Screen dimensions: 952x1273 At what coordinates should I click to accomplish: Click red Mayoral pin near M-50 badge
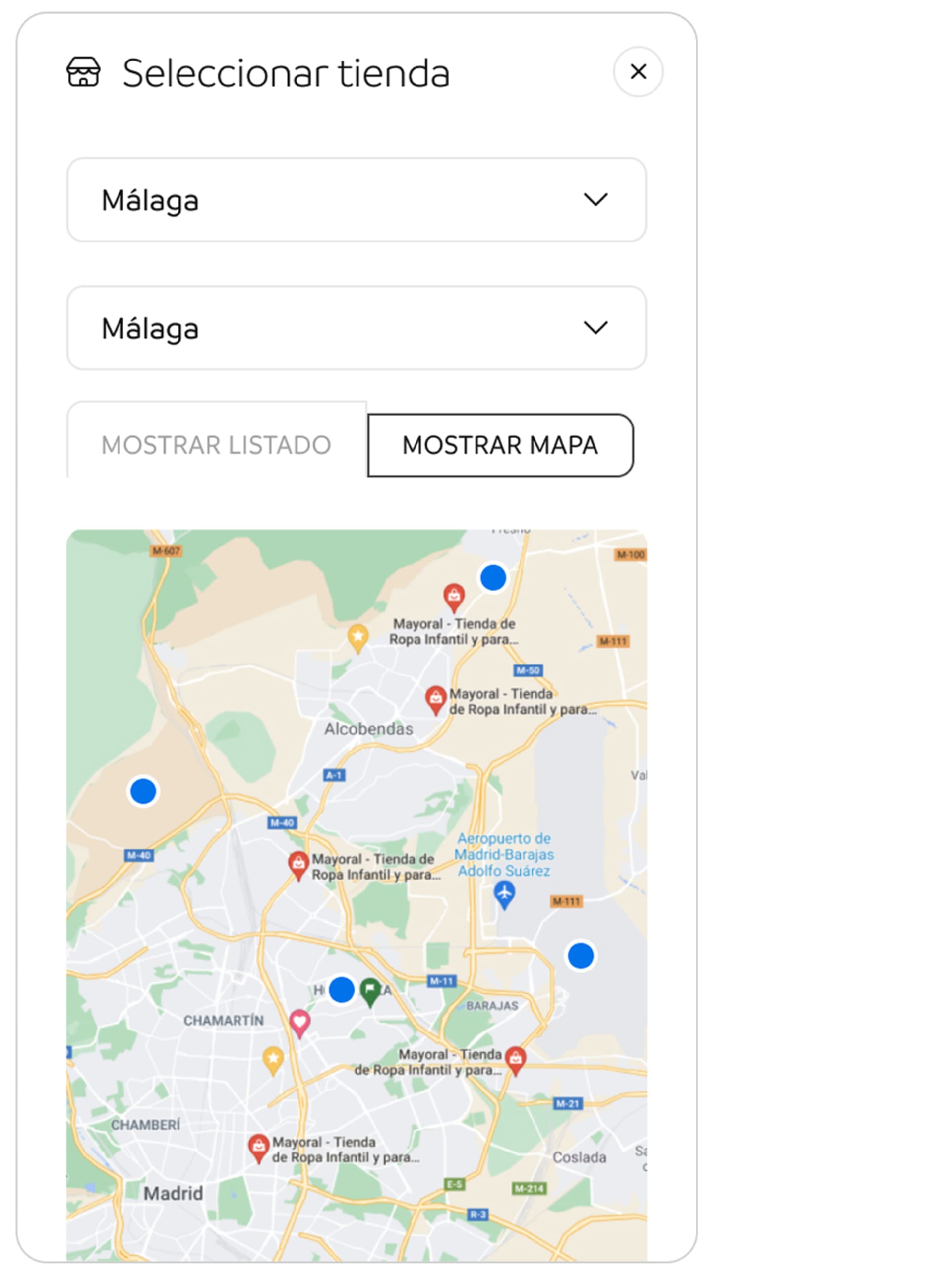pos(436,700)
